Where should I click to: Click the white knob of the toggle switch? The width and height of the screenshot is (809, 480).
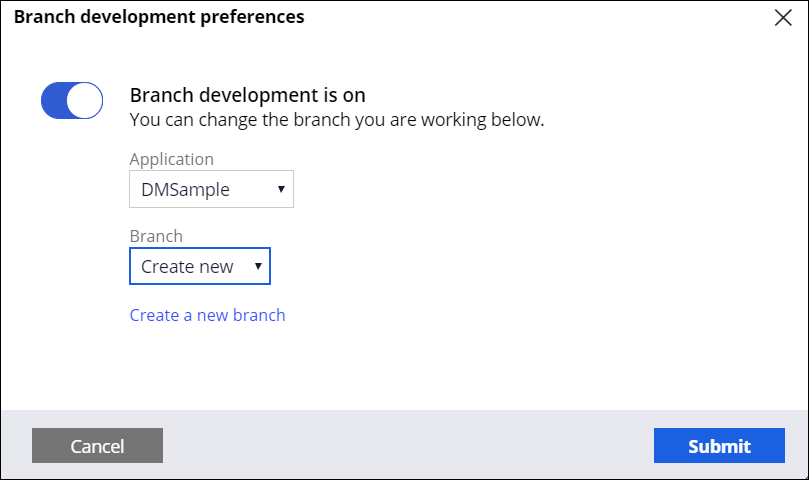87,100
